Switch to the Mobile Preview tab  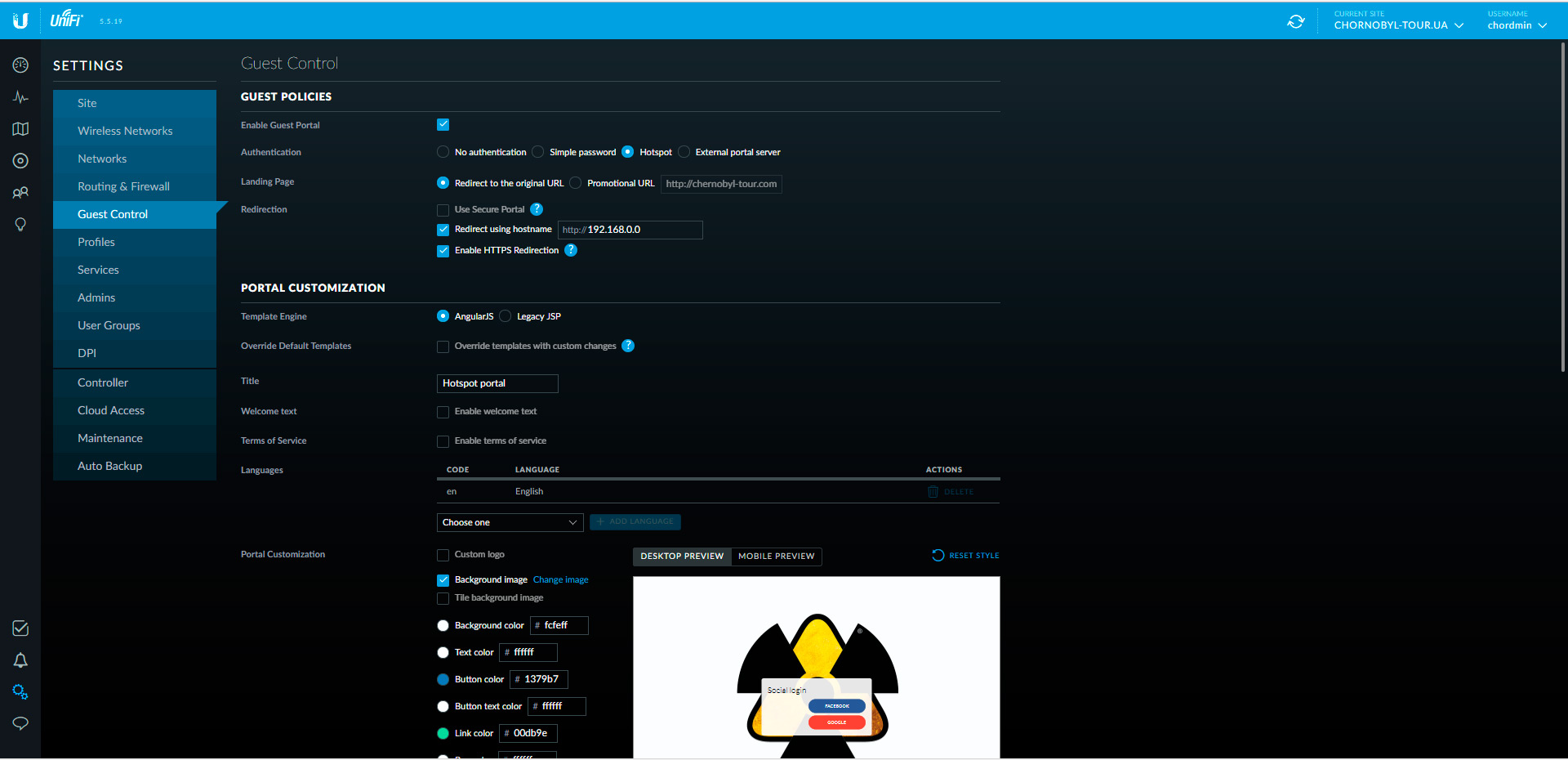(x=776, y=557)
